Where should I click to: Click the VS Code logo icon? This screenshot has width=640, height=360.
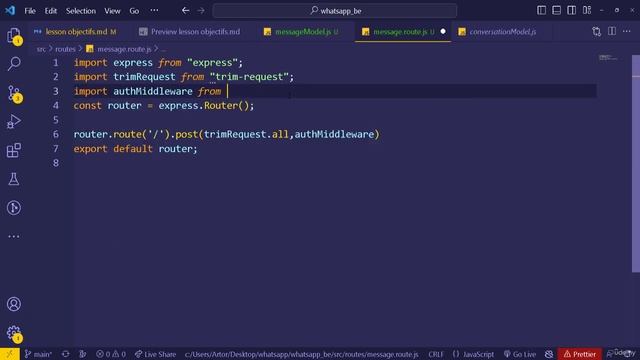(x=10, y=11)
